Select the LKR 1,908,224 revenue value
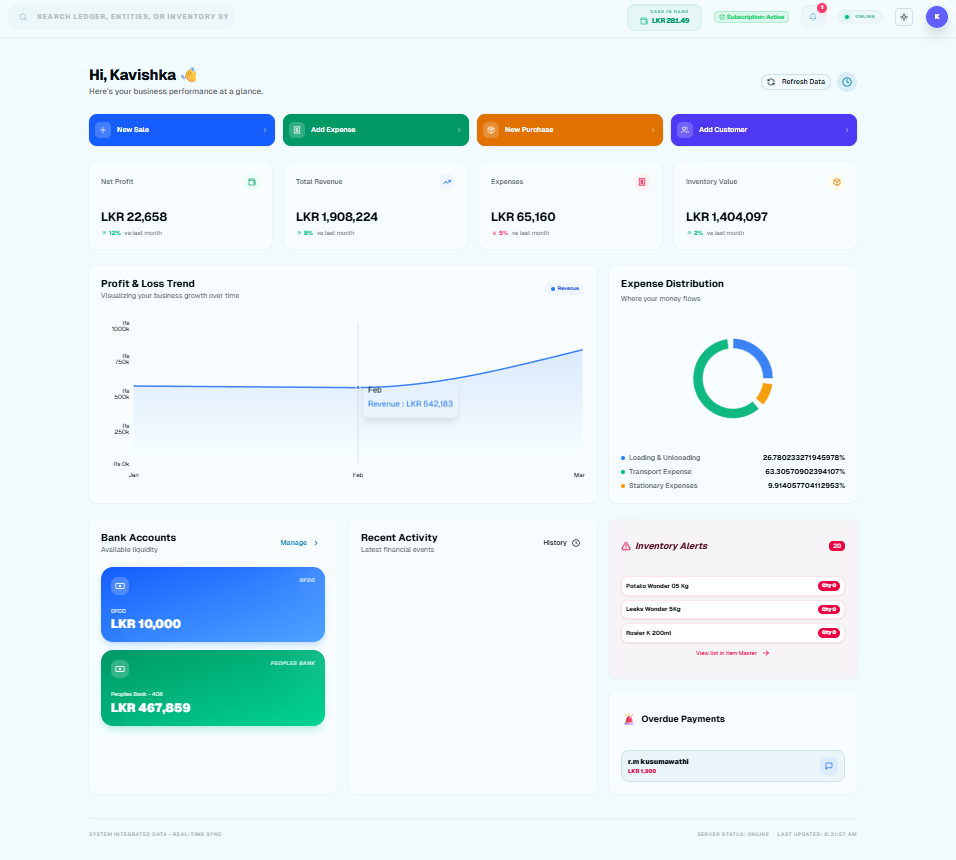 coord(337,217)
